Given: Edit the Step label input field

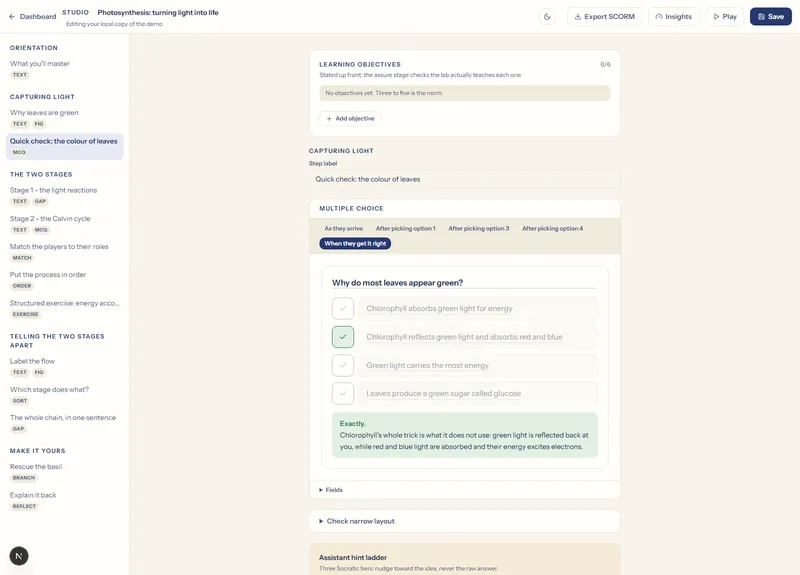Looking at the screenshot, I should coord(465,179).
